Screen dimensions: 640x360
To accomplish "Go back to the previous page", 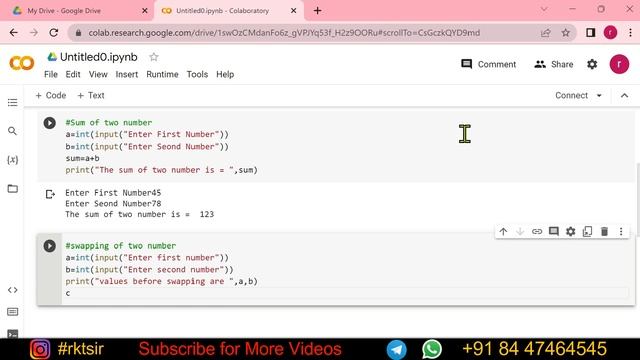I will (x=13, y=33).
